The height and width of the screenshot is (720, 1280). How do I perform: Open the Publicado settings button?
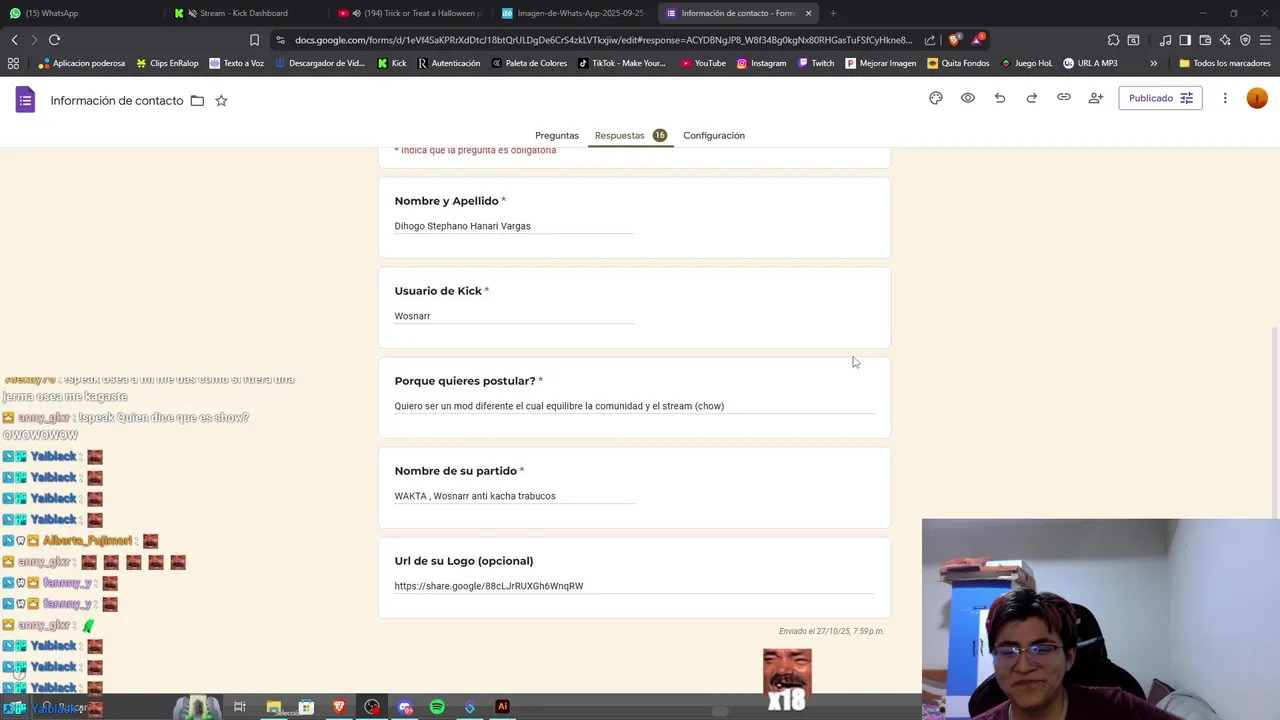coord(1160,98)
